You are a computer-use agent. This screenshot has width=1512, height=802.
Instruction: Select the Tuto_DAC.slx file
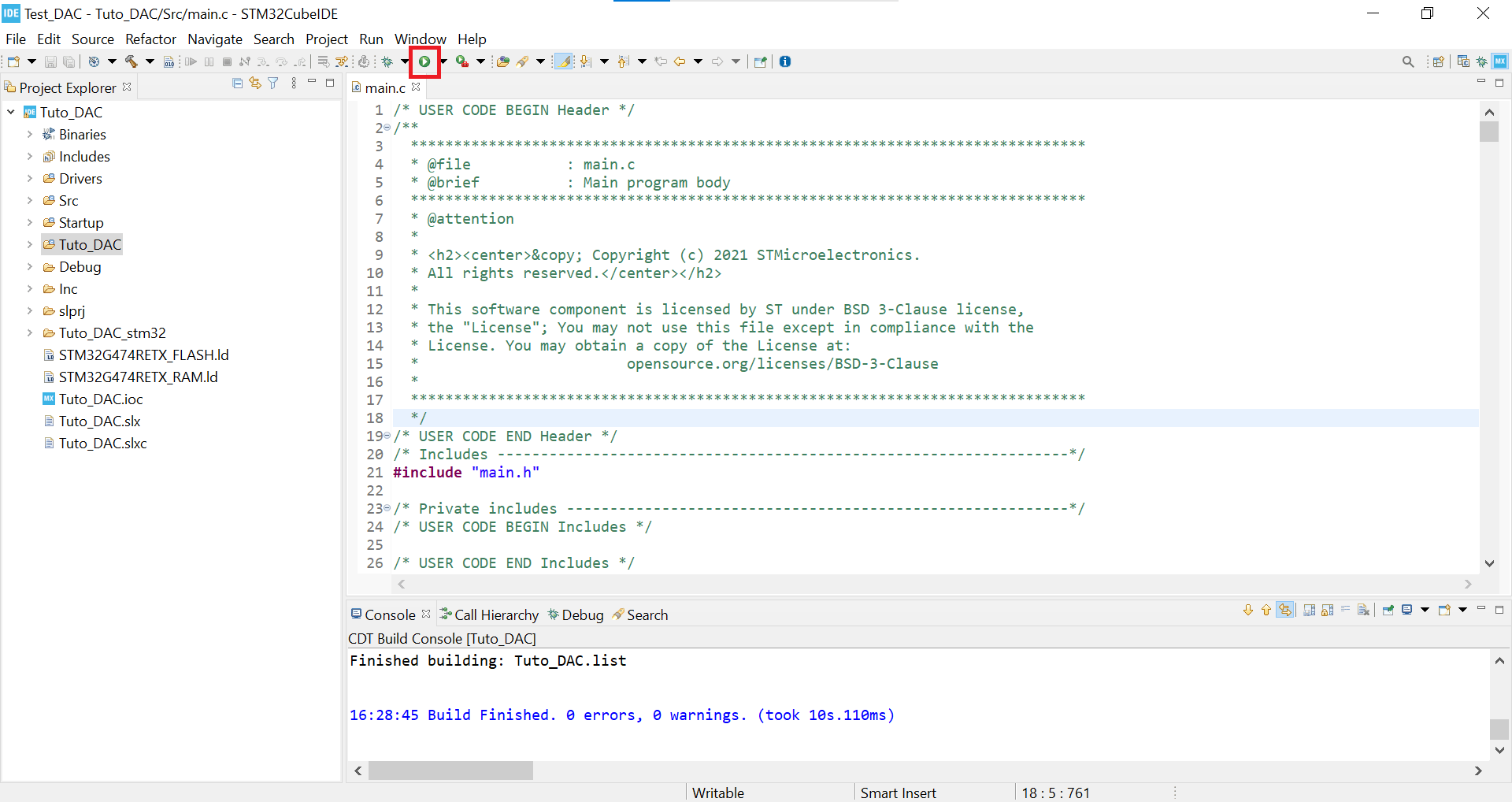click(92, 421)
